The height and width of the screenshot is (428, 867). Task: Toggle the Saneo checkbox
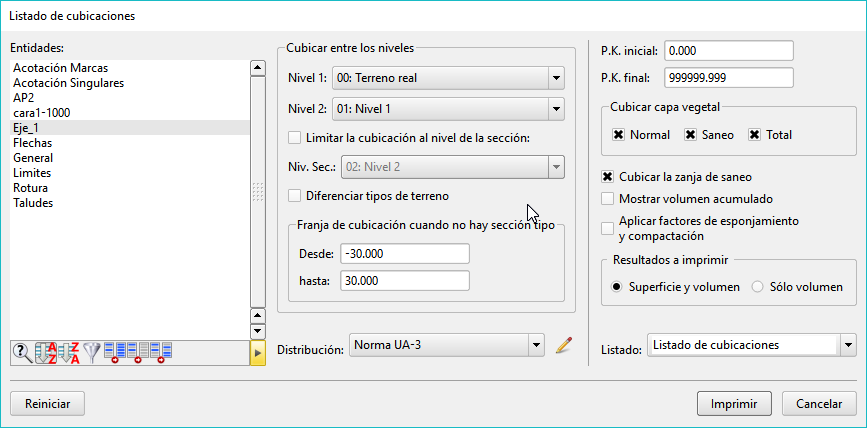coord(690,135)
